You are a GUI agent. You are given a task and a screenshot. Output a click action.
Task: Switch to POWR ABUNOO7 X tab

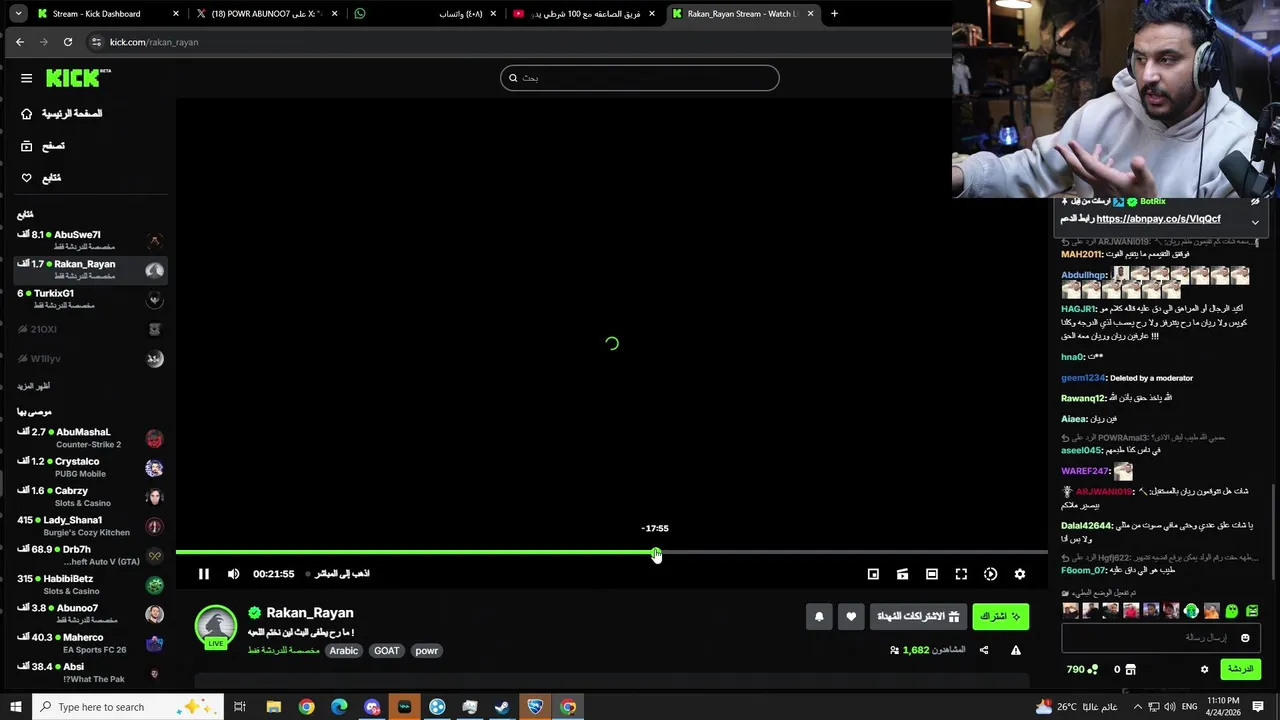[265, 14]
